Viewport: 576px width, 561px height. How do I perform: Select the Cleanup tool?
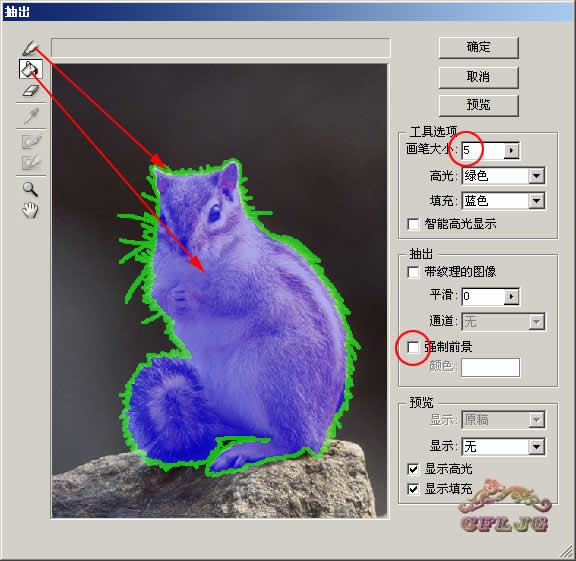[30, 141]
